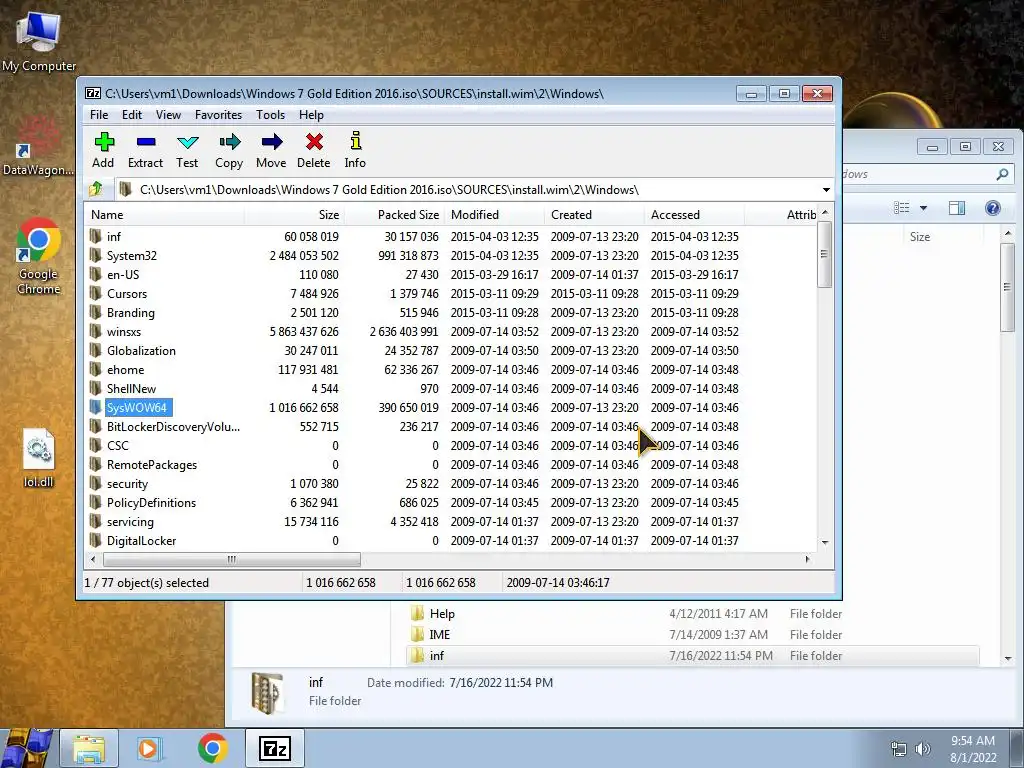Open My Computer desktop icon
The height and width of the screenshot is (768, 1024).
coord(39,42)
